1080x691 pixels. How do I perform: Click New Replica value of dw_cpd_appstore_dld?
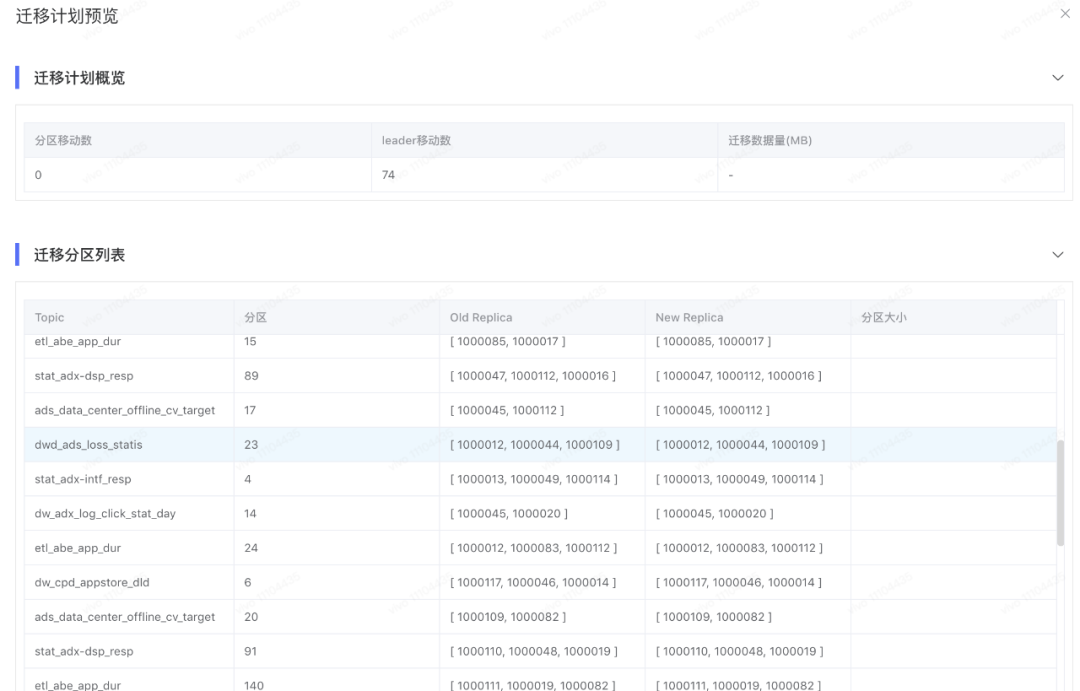point(738,582)
